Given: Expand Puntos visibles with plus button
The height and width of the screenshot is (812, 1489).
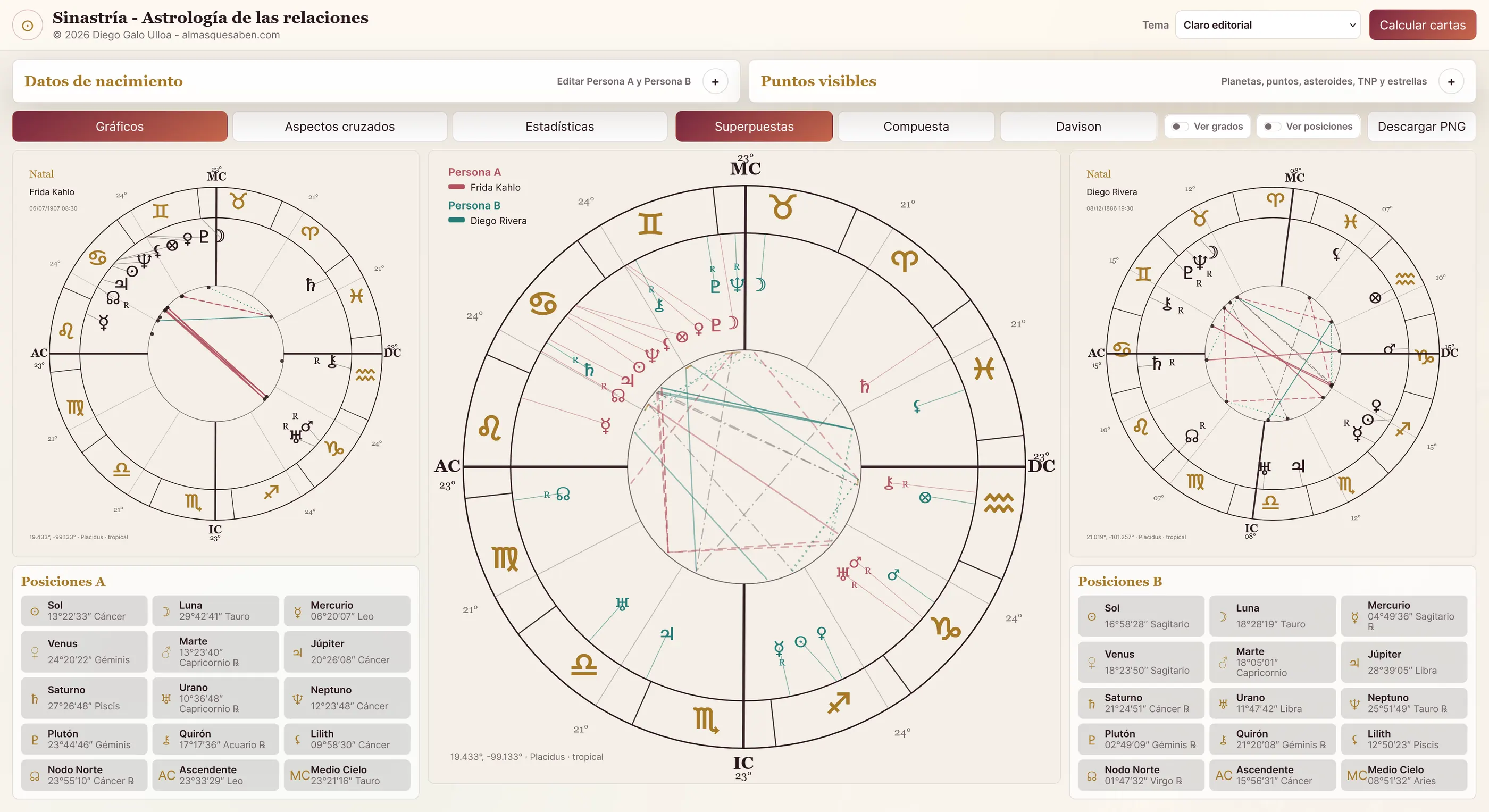Looking at the screenshot, I should 1451,81.
